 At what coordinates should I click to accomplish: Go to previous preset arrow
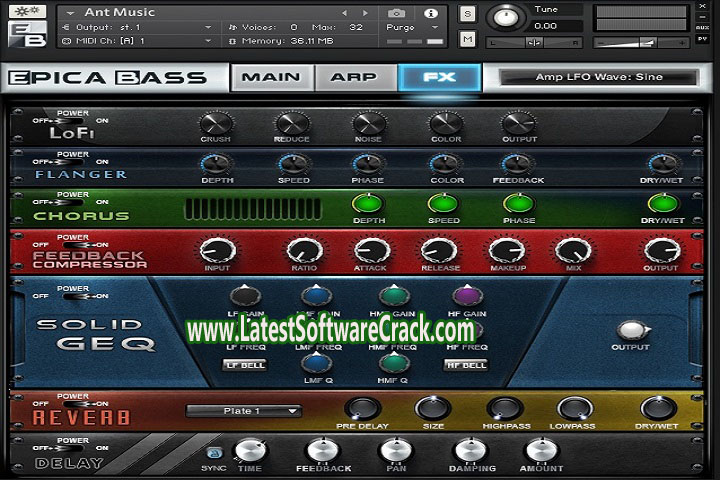click(x=344, y=13)
